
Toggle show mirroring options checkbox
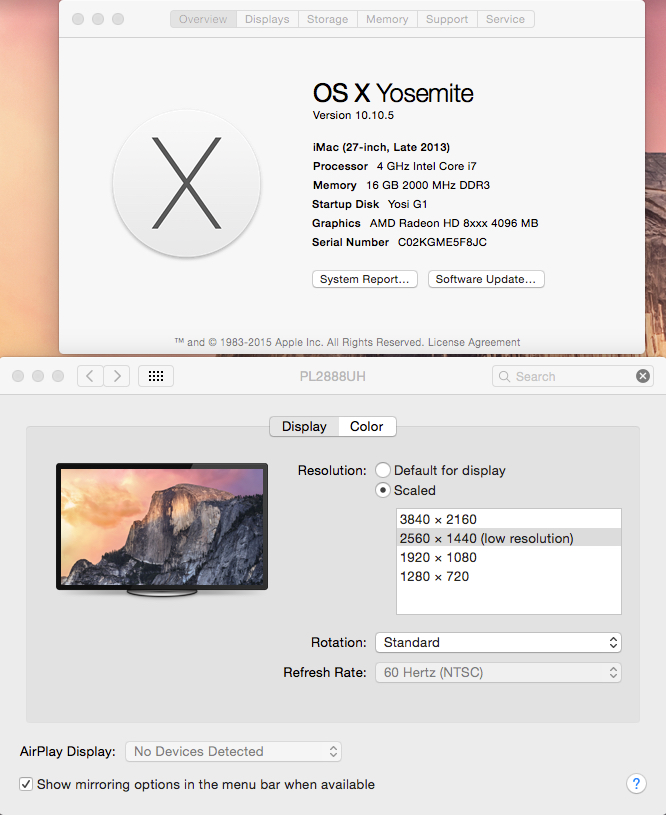click(26, 784)
